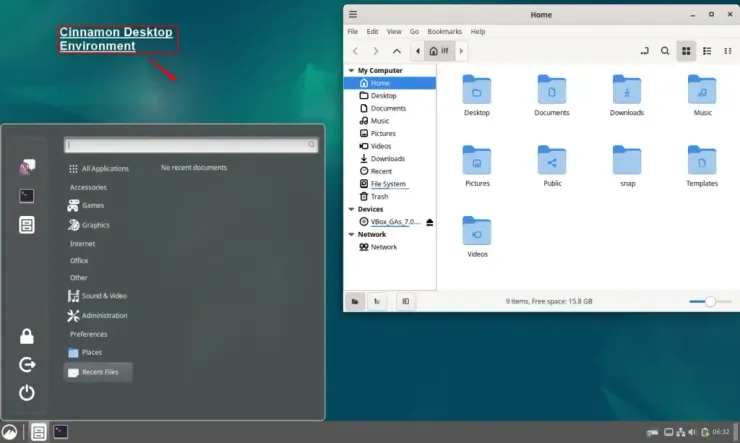This screenshot has height=443, width=740.
Task: Hide the sidebar with status bar button
Action: pyautogui.click(x=406, y=301)
